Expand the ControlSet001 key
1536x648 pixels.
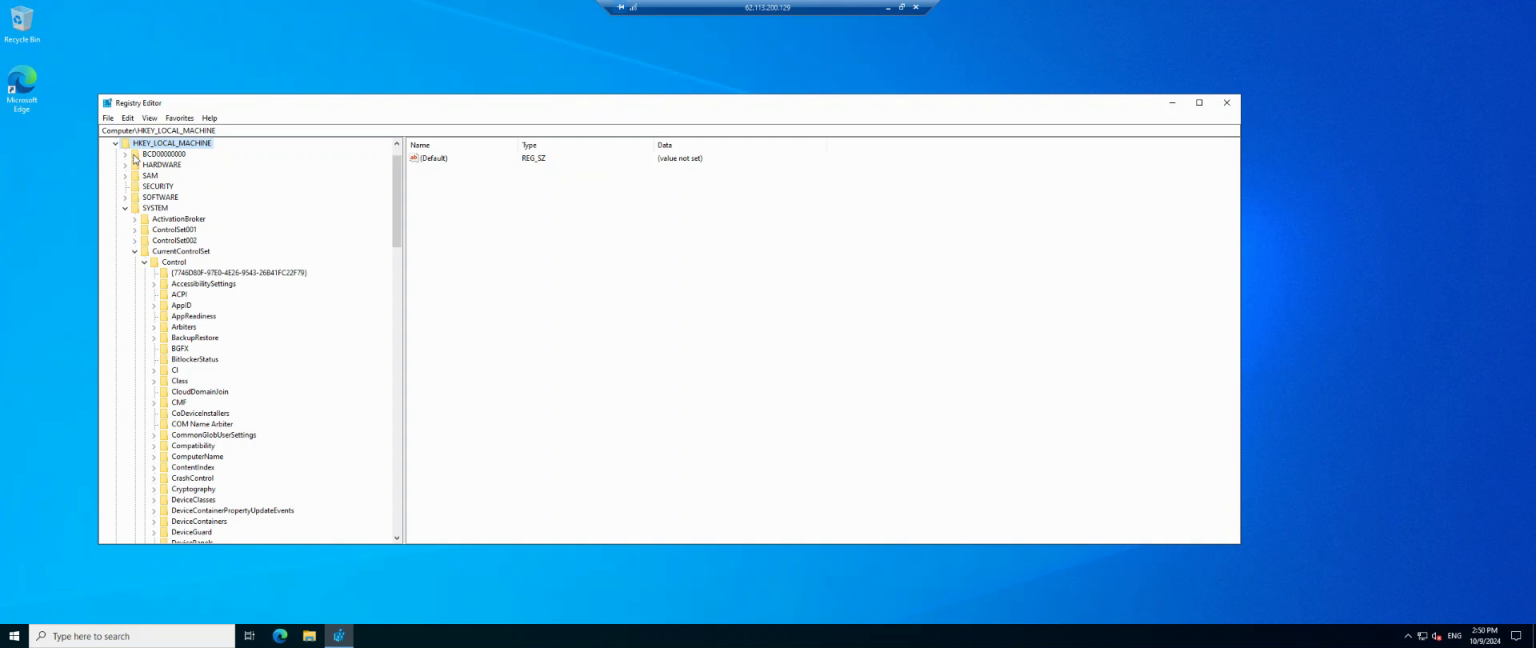[134, 229]
